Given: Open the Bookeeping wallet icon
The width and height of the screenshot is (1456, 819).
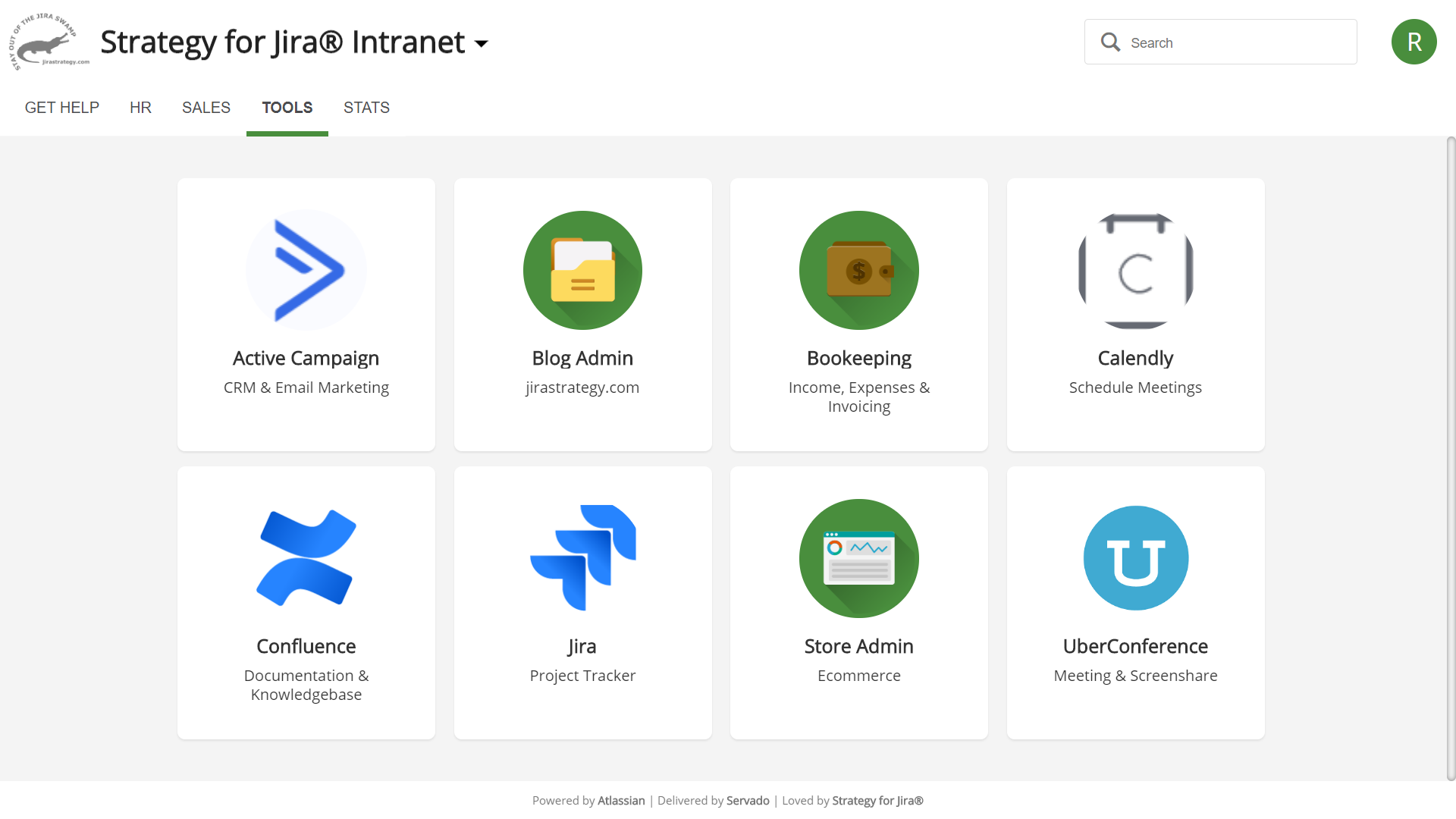Looking at the screenshot, I should click(x=858, y=270).
